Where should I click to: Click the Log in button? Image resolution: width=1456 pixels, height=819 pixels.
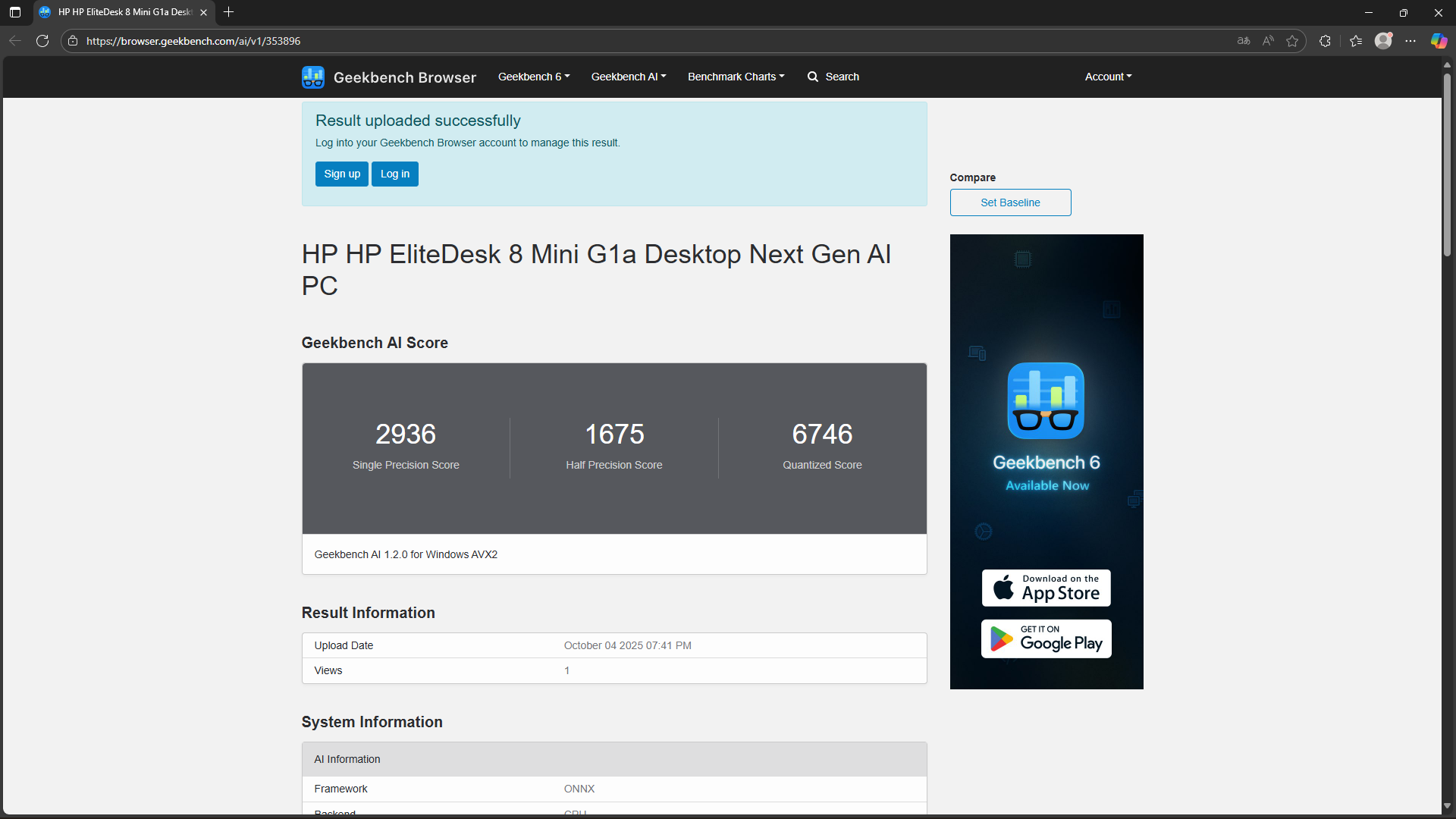click(x=394, y=174)
